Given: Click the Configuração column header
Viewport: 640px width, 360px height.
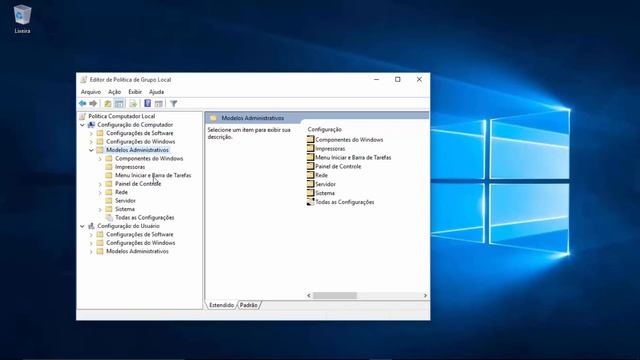Looking at the screenshot, I should tap(324, 129).
